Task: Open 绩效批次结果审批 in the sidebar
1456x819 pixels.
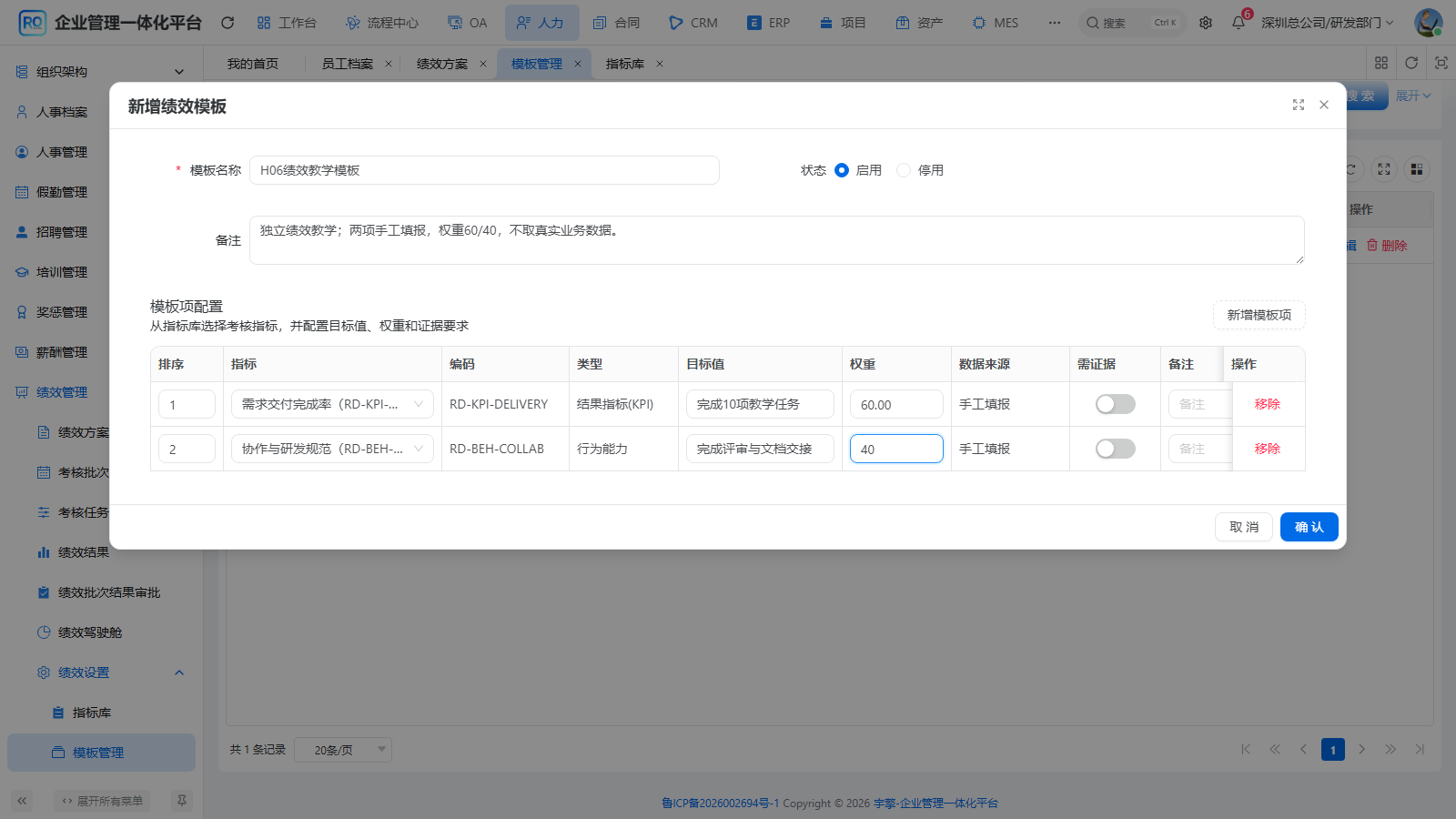Action: 101,592
